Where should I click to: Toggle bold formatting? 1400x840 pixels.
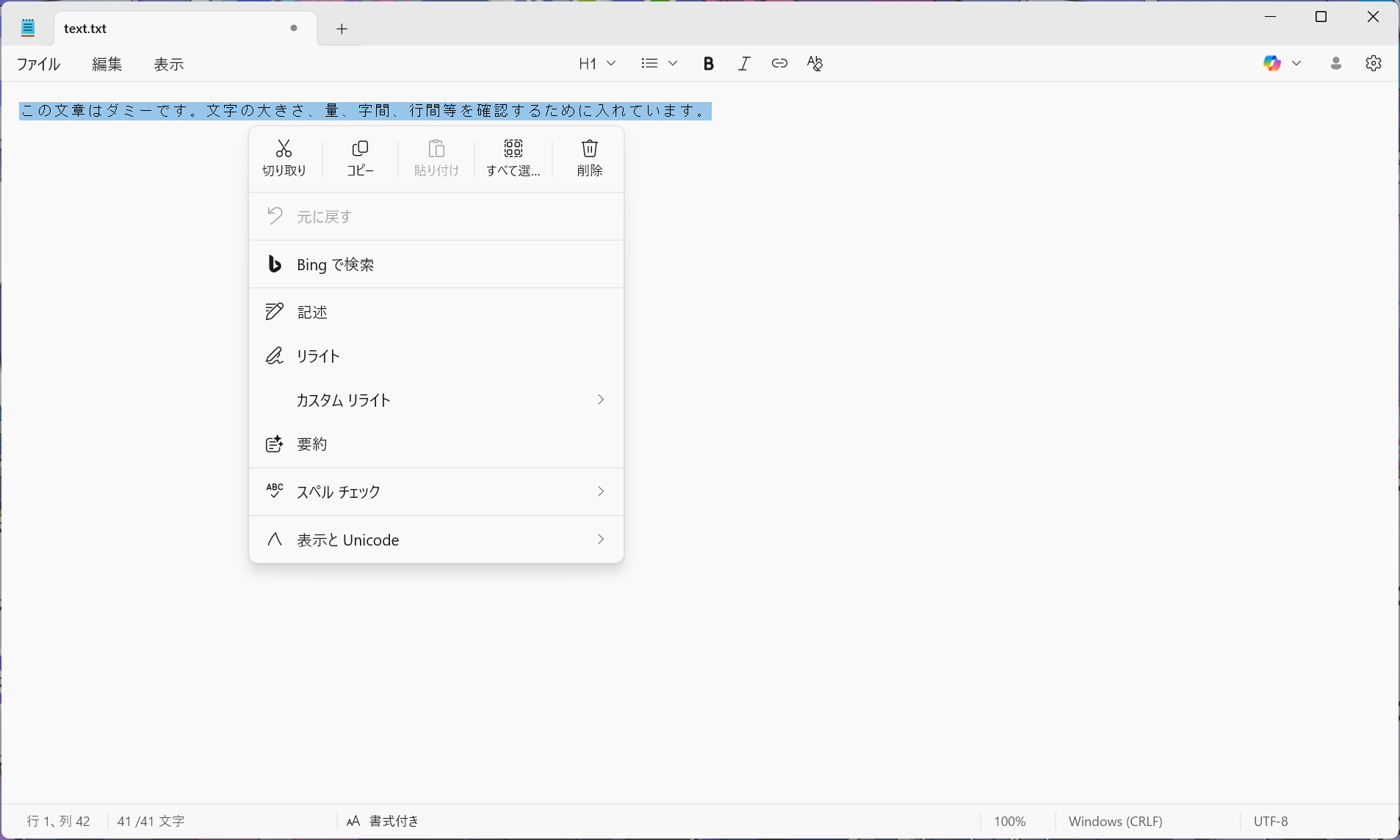click(x=708, y=64)
